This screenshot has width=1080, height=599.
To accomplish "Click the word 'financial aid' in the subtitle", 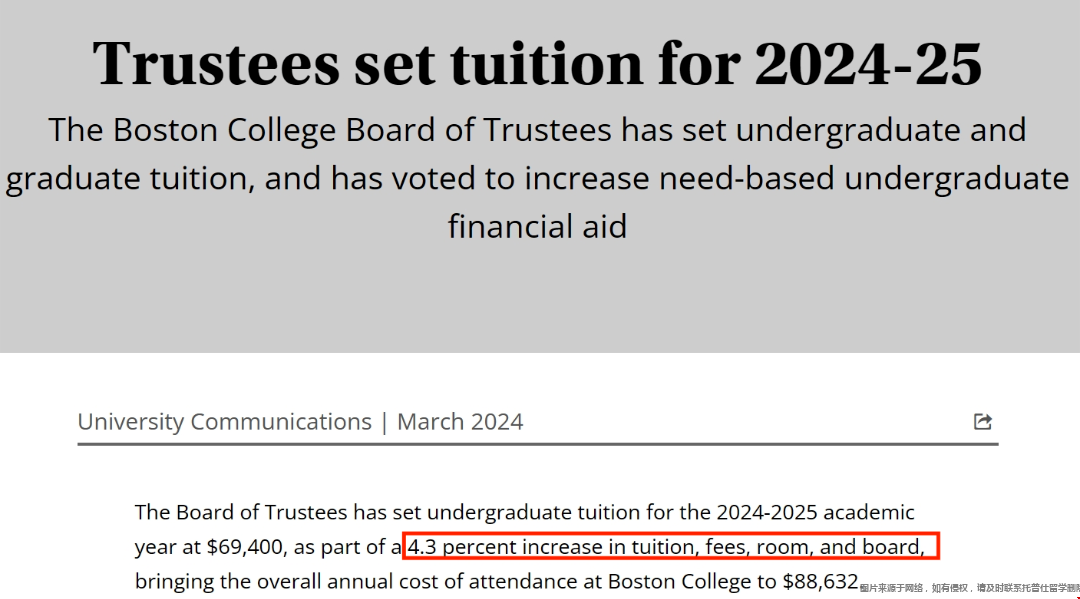I will click(x=537, y=227).
